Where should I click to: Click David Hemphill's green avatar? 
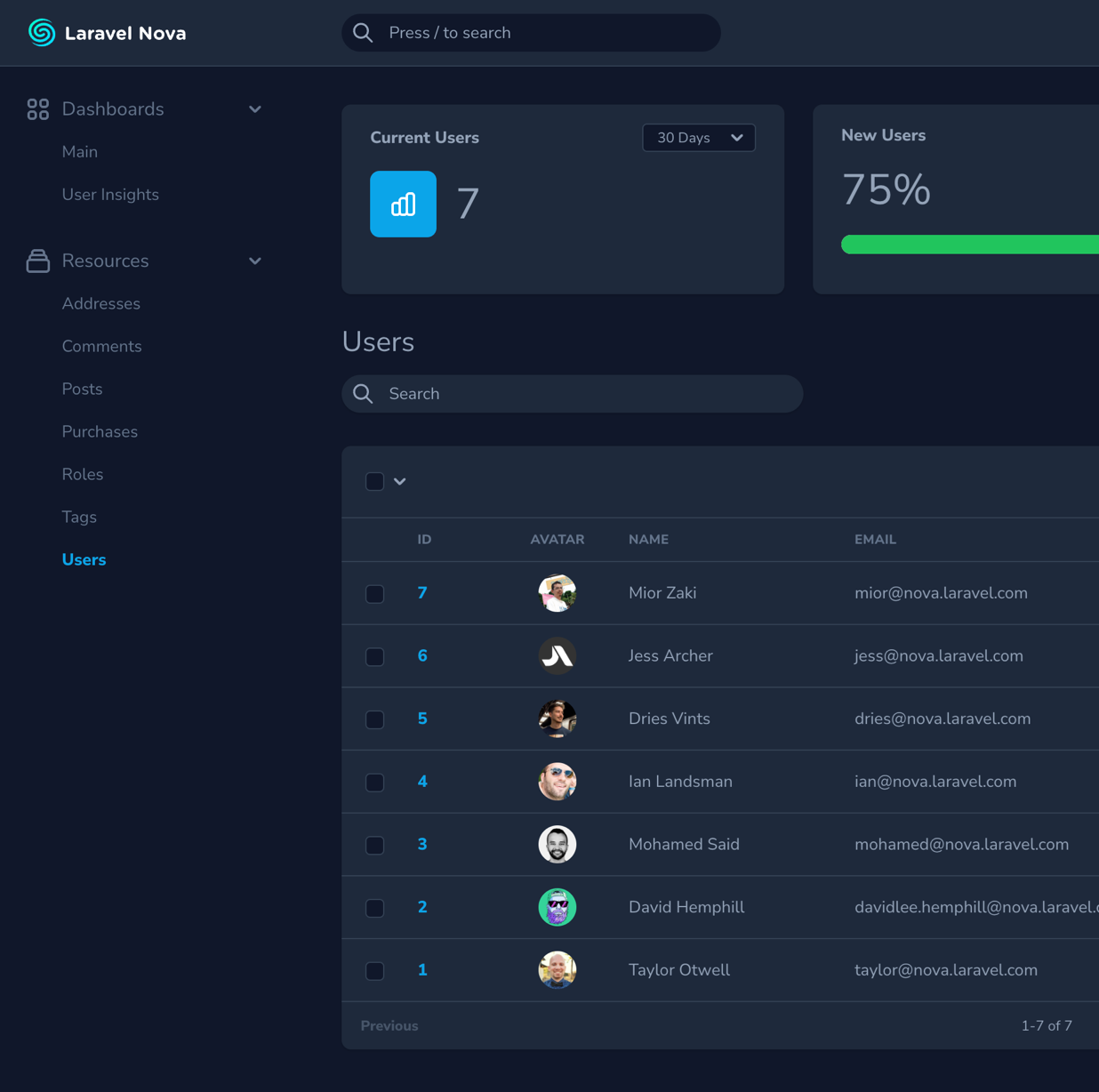pyautogui.click(x=557, y=907)
